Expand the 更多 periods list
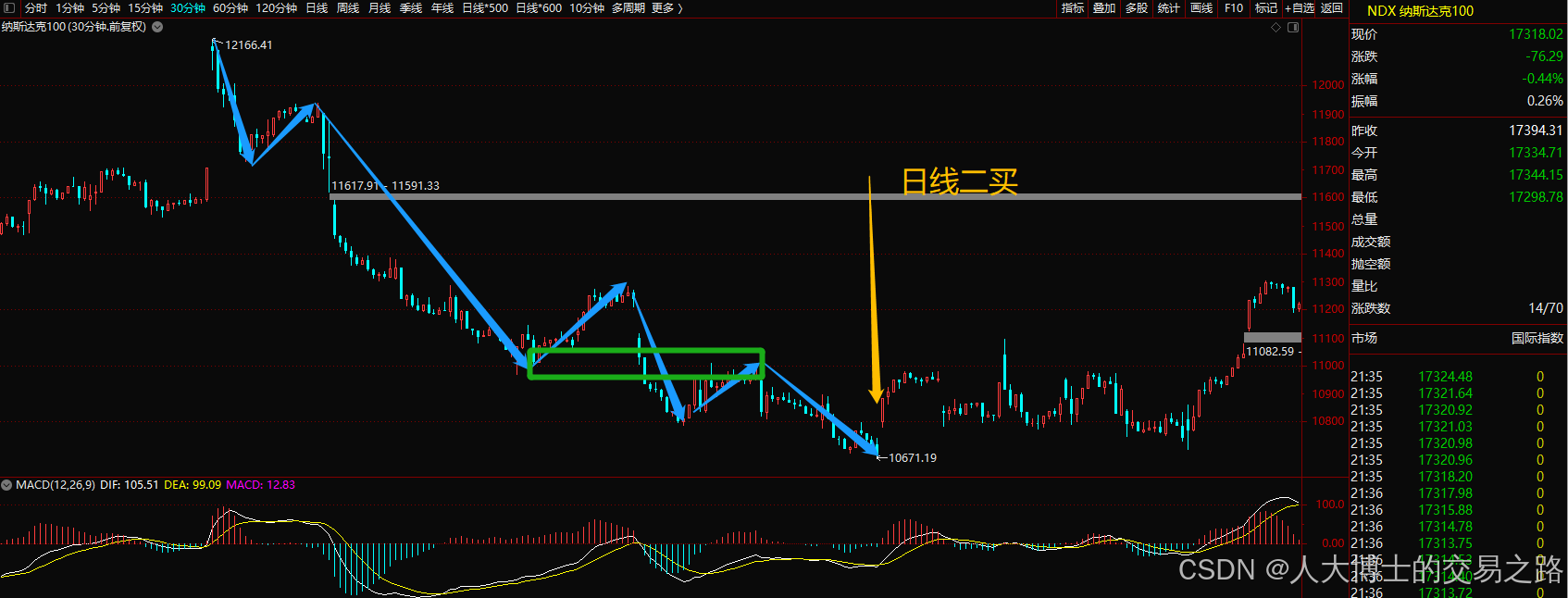The height and width of the screenshot is (598, 1568). [x=667, y=8]
